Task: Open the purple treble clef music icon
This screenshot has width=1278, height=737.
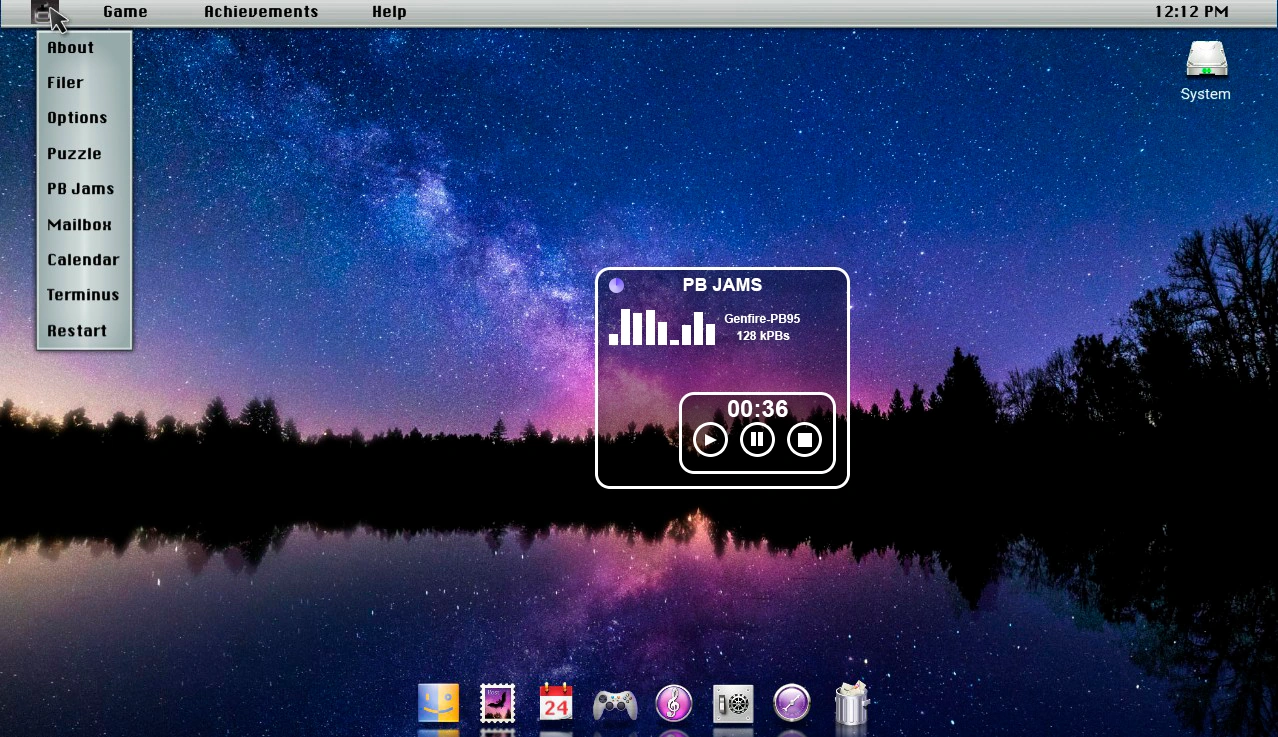Action: 674,703
